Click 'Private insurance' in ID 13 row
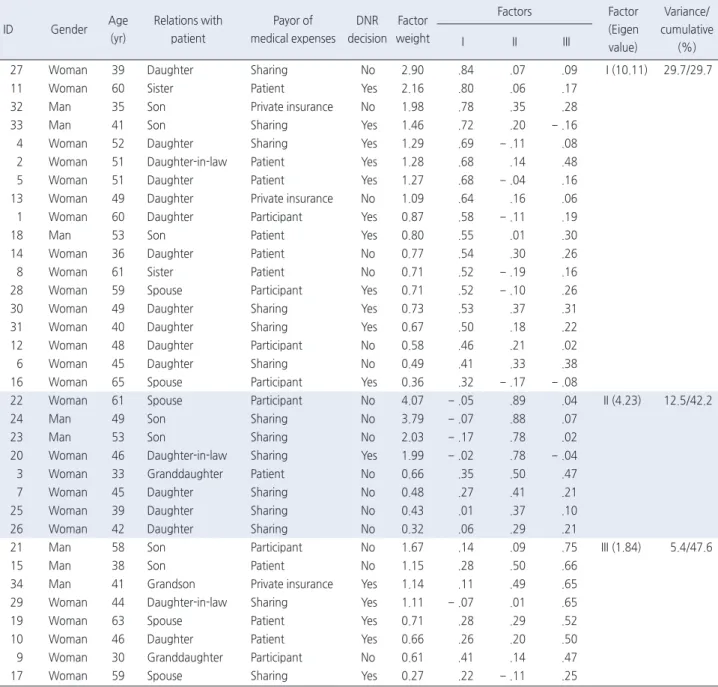Image resolution: width=718 pixels, height=687 pixels. click(x=292, y=199)
